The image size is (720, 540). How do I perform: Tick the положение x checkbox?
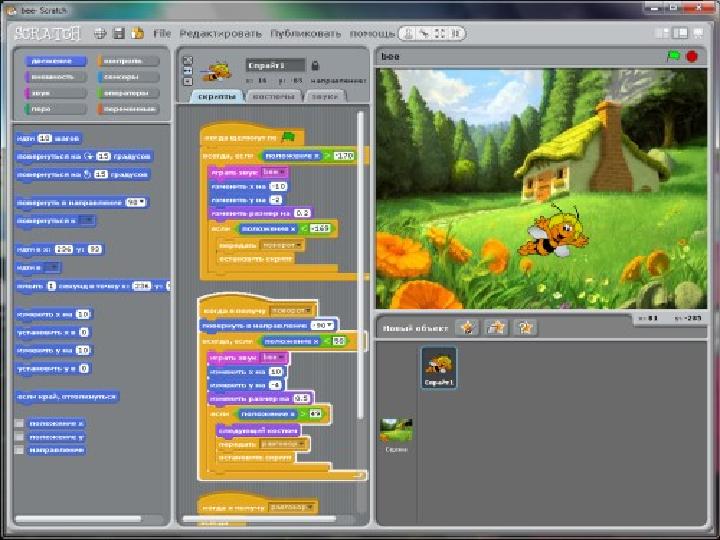[19, 423]
